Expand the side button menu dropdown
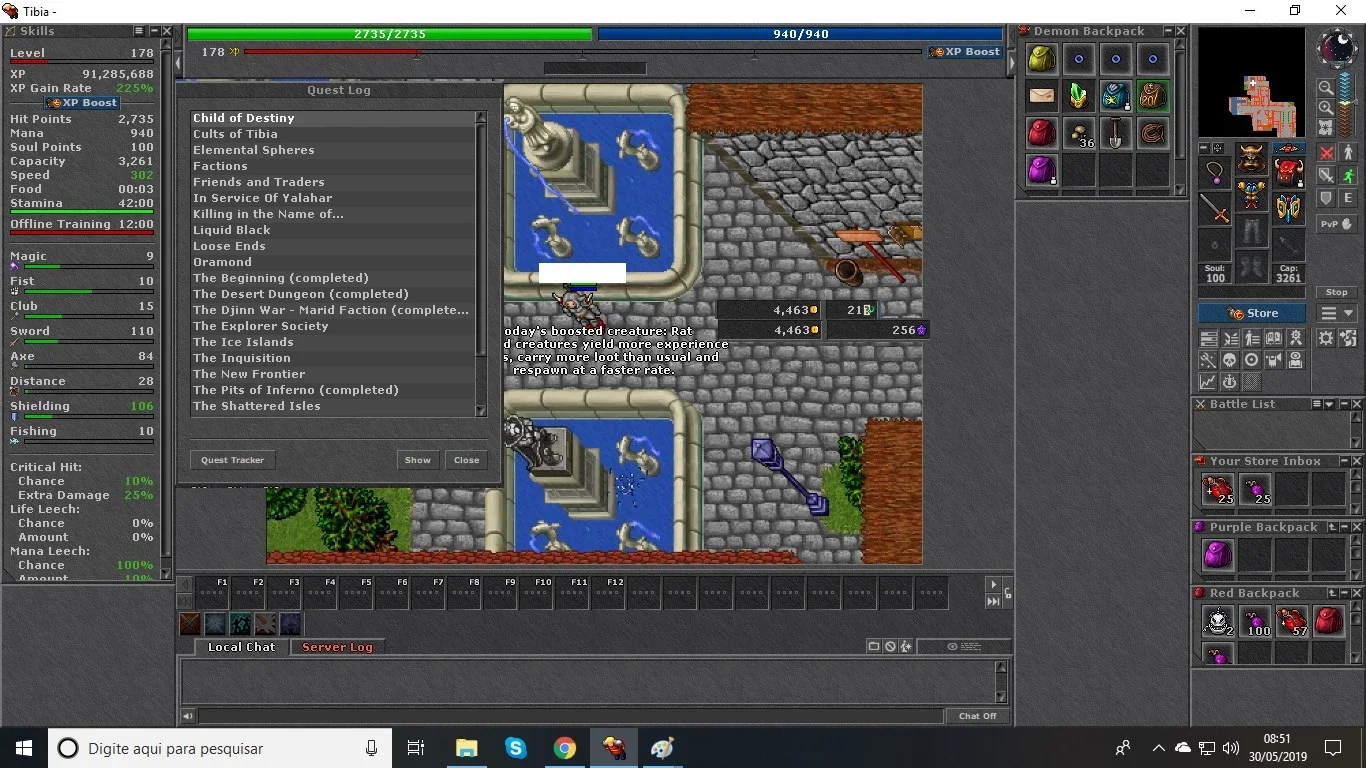1366x768 pixels. tap(1336, 313)
